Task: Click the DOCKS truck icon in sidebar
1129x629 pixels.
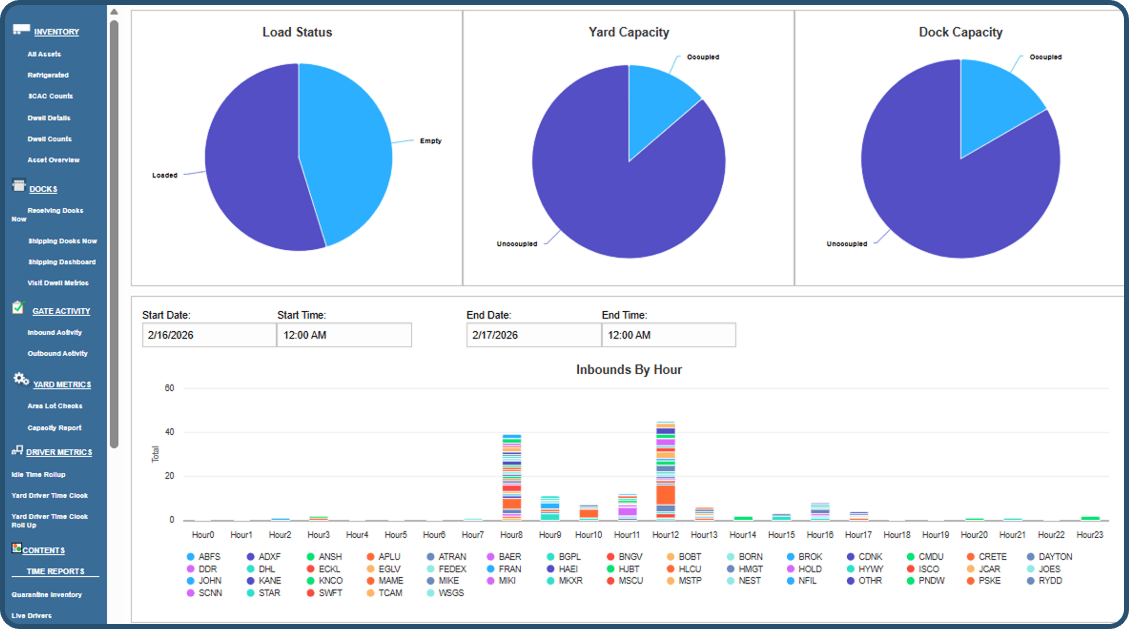Action: 17,184
